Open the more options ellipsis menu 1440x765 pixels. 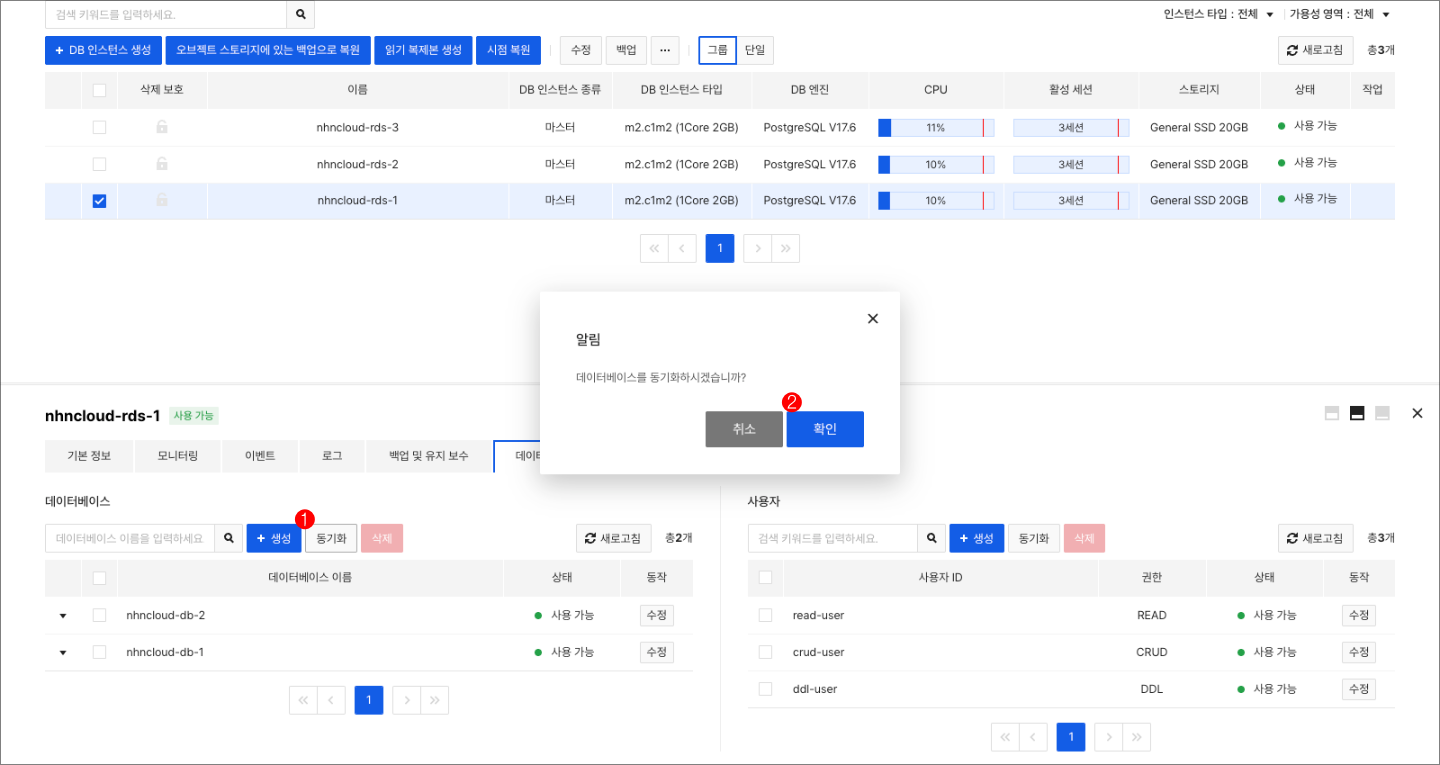click(664, 50)
